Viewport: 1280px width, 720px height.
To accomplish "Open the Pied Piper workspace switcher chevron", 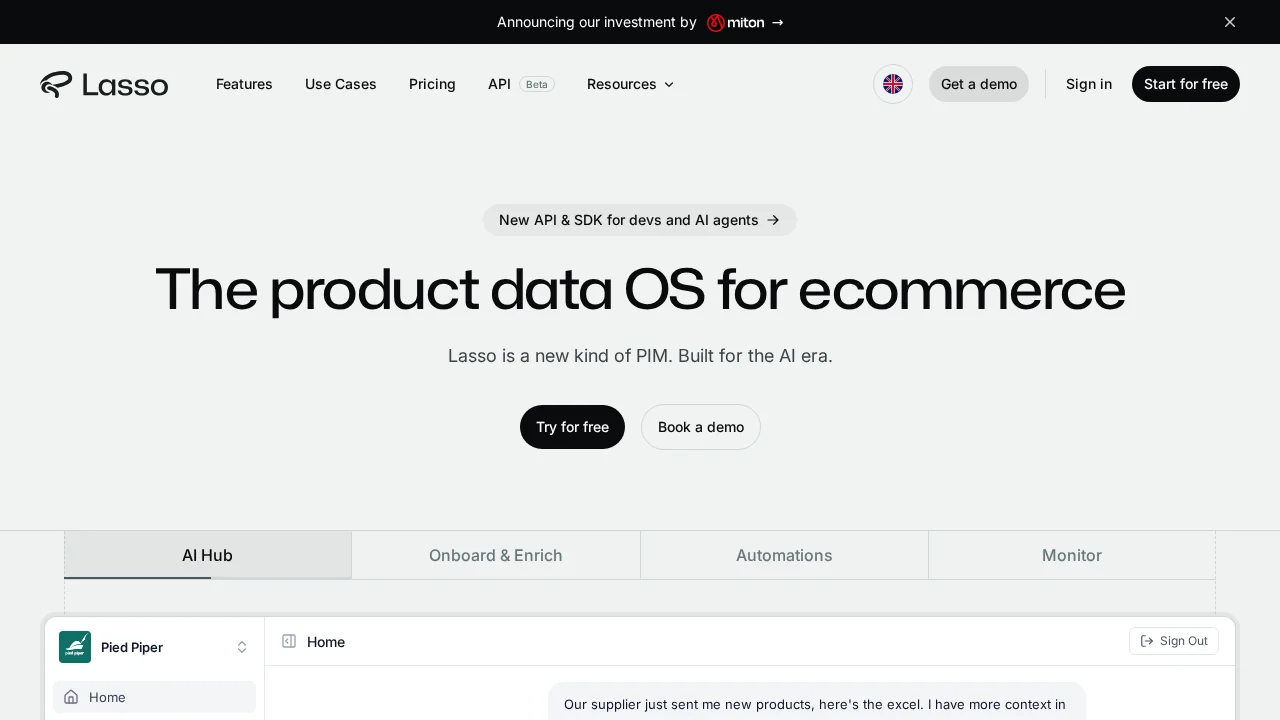I will coord(242,647).
